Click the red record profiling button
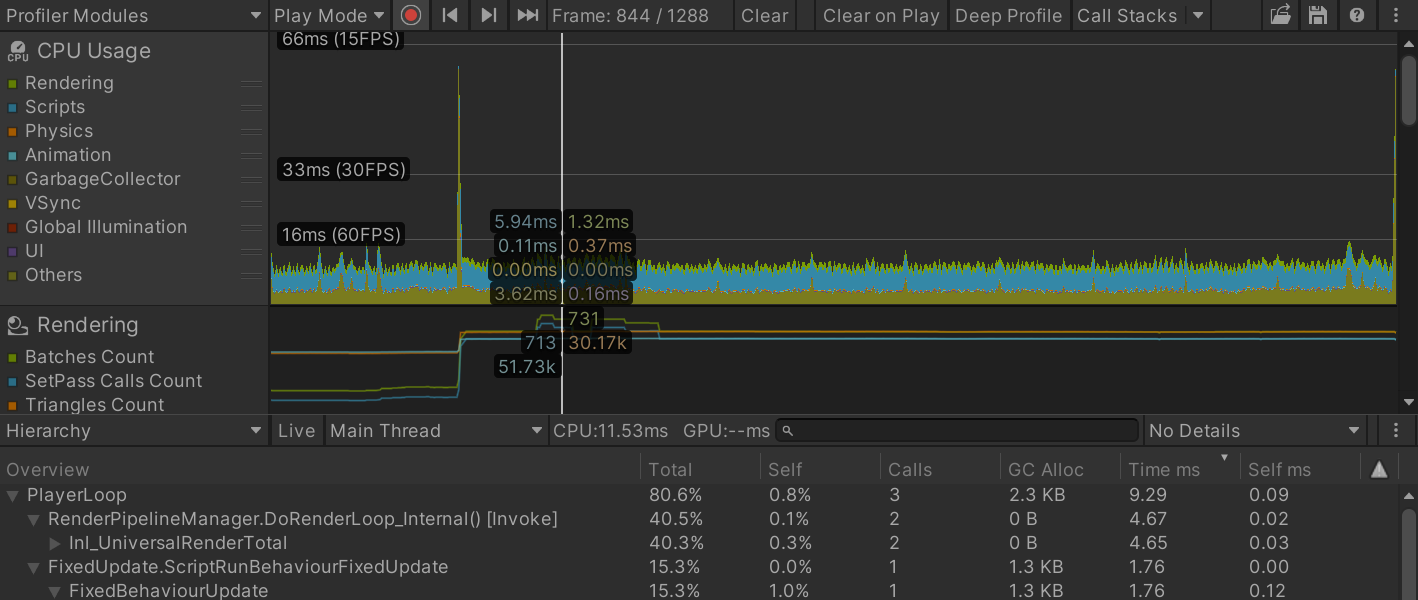This screenshot has height=600, width=1418. (x=410, y=15)
